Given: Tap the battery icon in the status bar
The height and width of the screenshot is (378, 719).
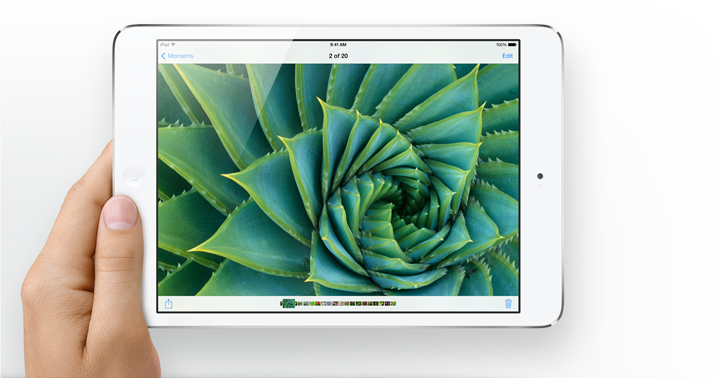Looking at the screenshot, I should point(512,45).
